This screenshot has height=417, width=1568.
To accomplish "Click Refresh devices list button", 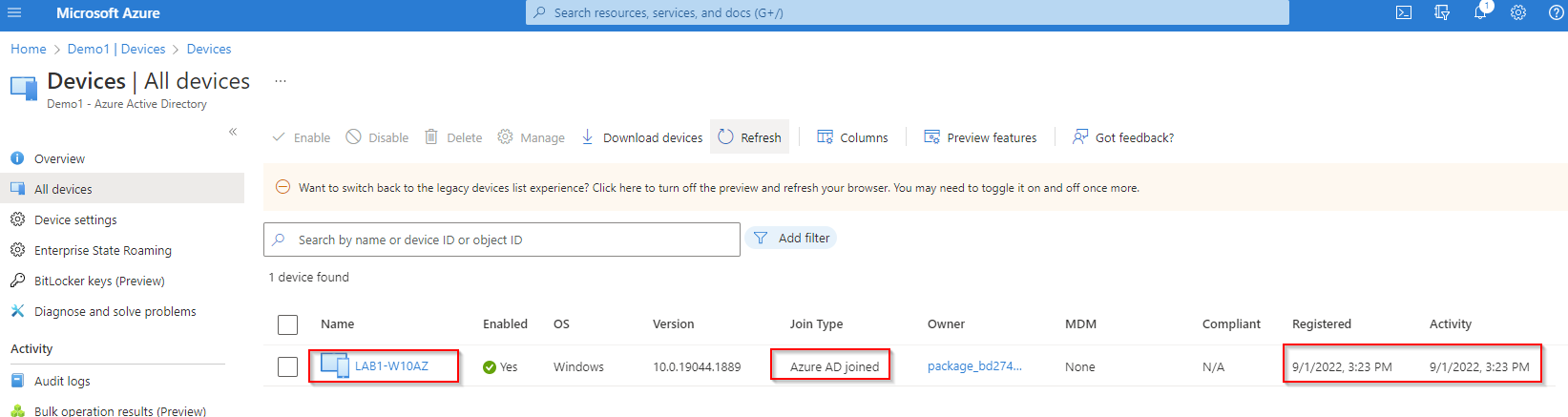I will pos(749,137).
